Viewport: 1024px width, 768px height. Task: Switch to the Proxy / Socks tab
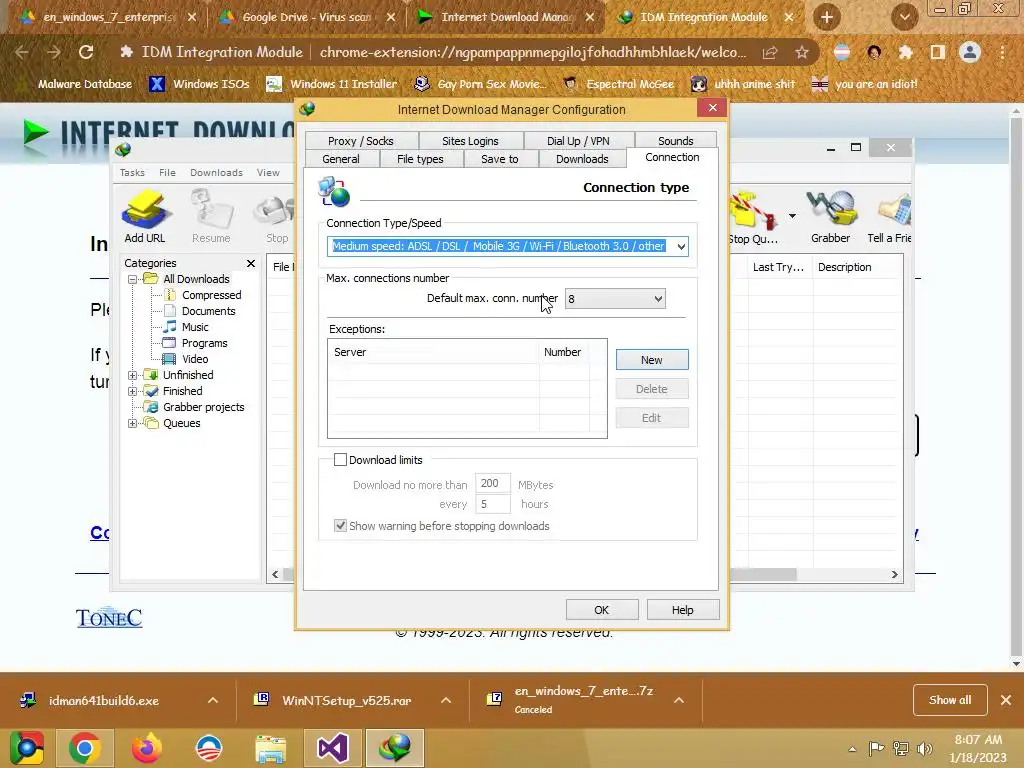[x=360, y=140]
